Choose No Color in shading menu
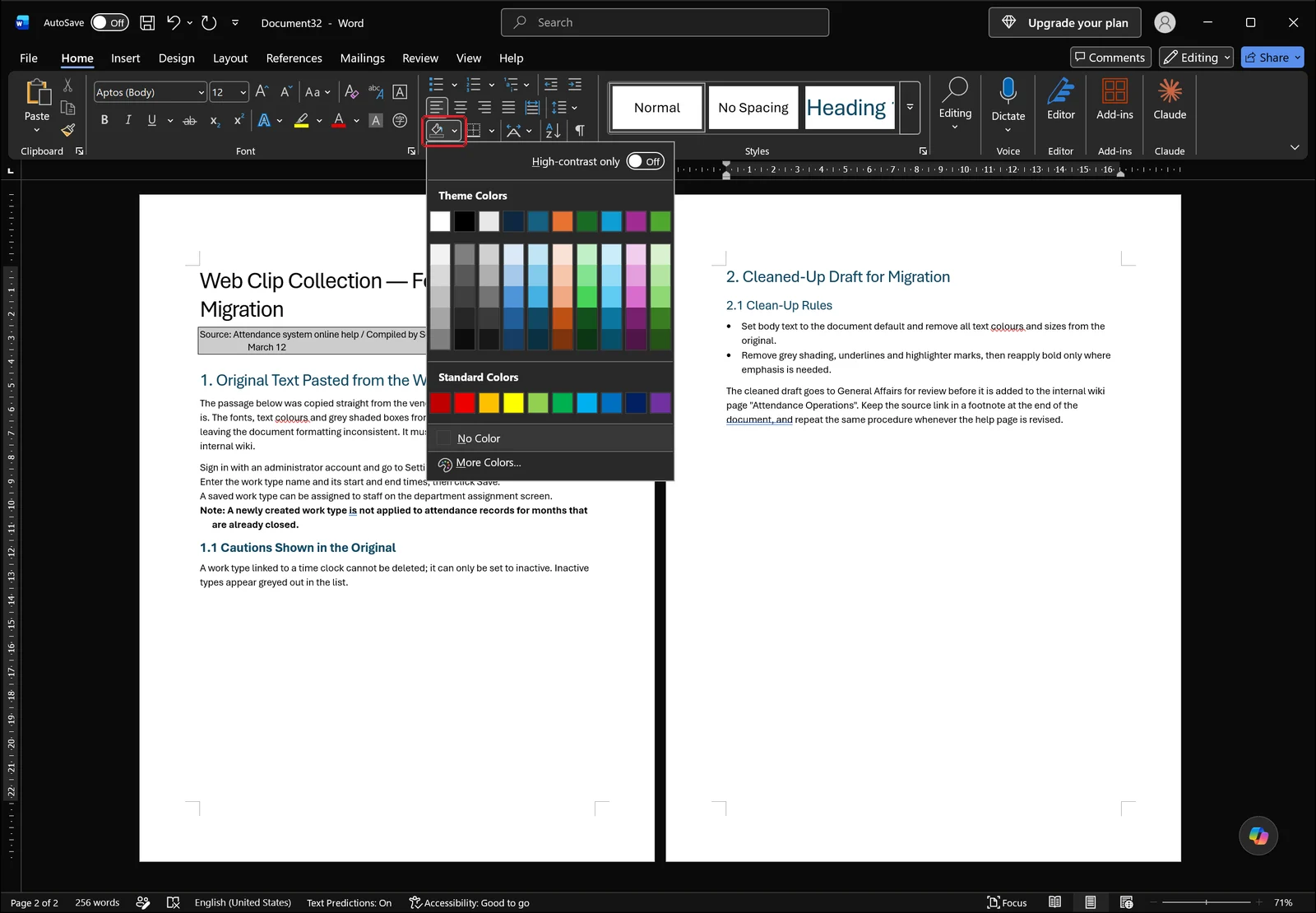The image size is (1316, 913). (x=550, y=438)
